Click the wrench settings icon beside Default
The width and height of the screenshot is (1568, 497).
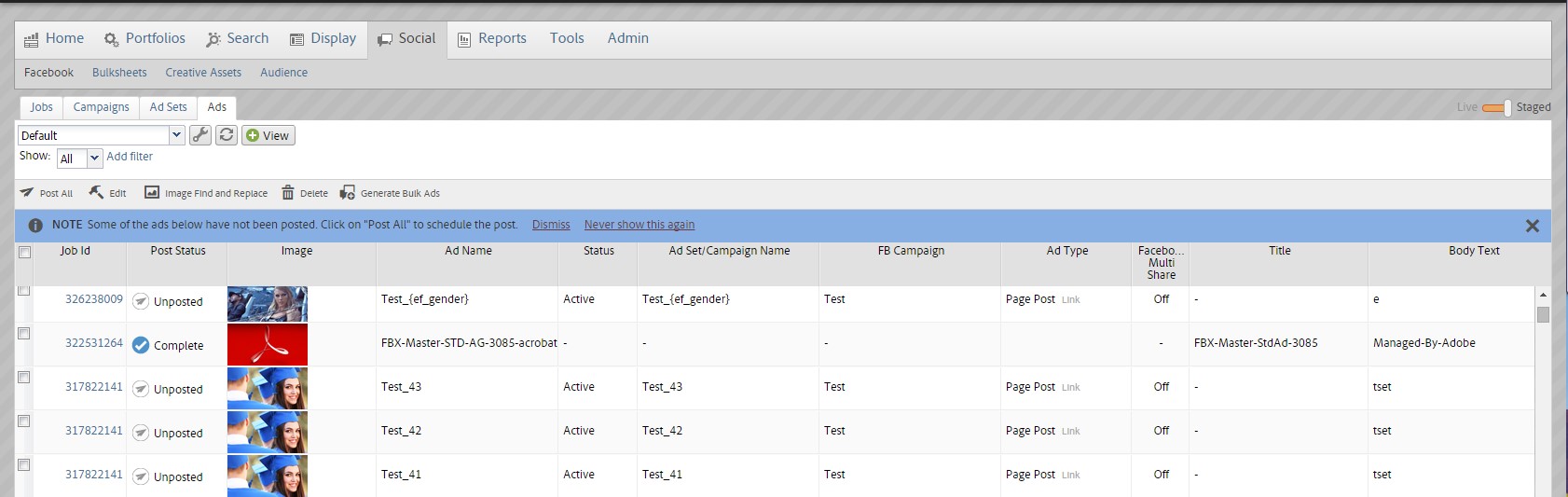pyautogui.click(x=199, y=135)
